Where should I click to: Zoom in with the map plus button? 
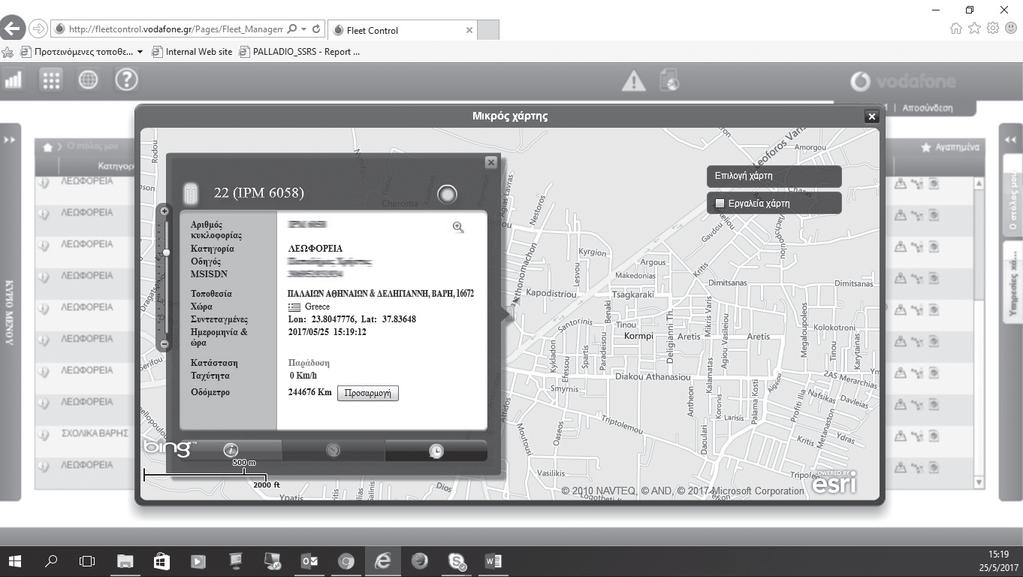[x=164, y=211]
